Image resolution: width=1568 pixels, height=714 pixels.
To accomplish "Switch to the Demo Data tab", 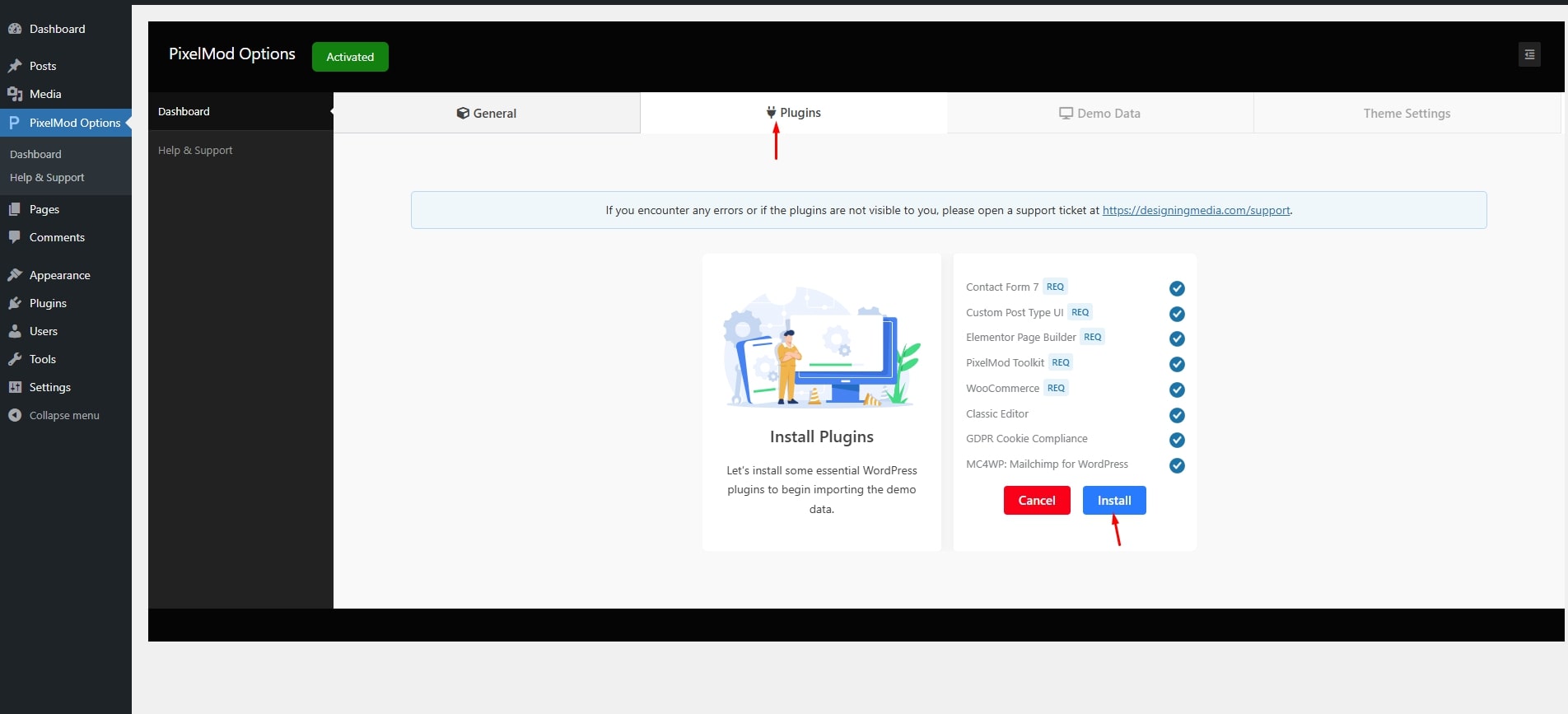I will 1100,113.
